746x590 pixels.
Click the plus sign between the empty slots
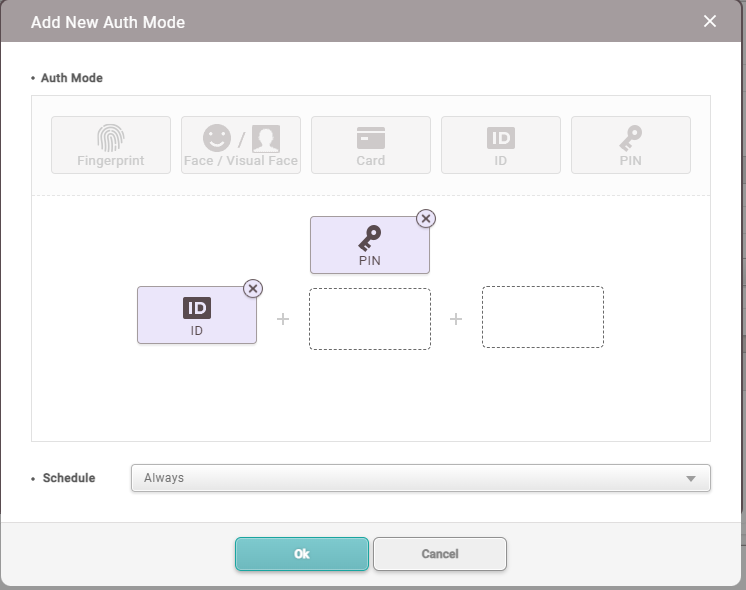point(456,319)
